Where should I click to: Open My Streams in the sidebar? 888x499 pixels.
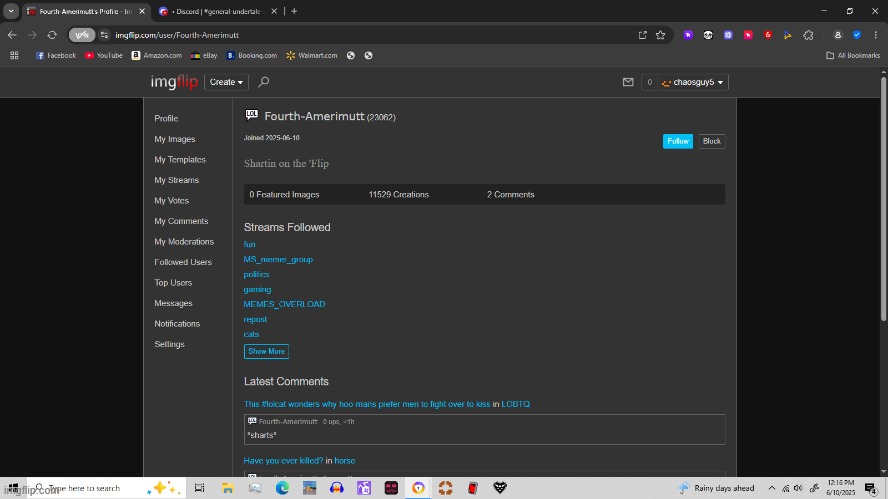177,180
